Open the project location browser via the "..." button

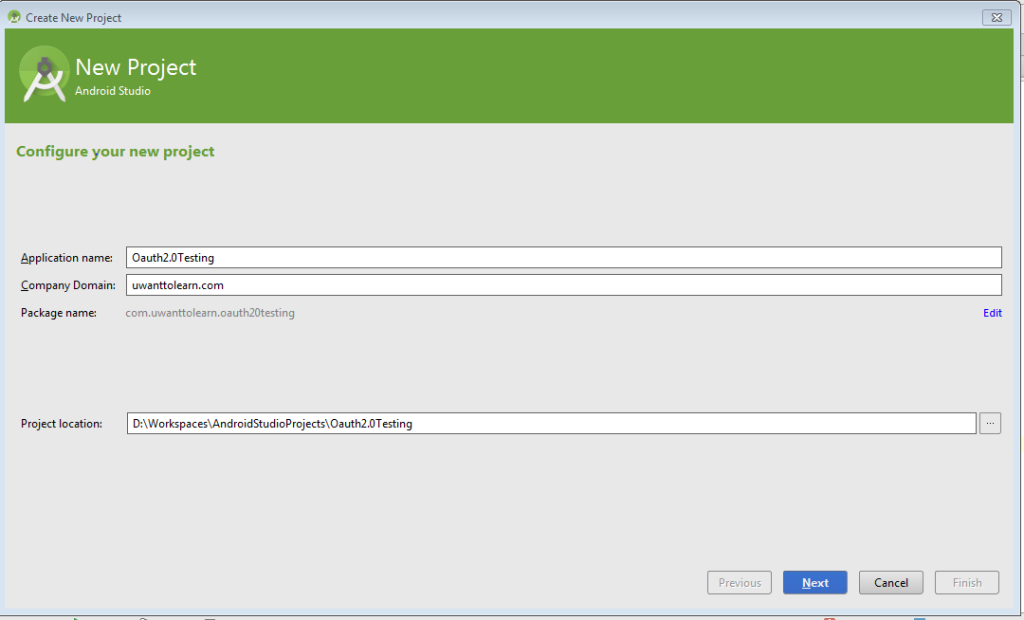pyautogui.click(x=989, y=423)
